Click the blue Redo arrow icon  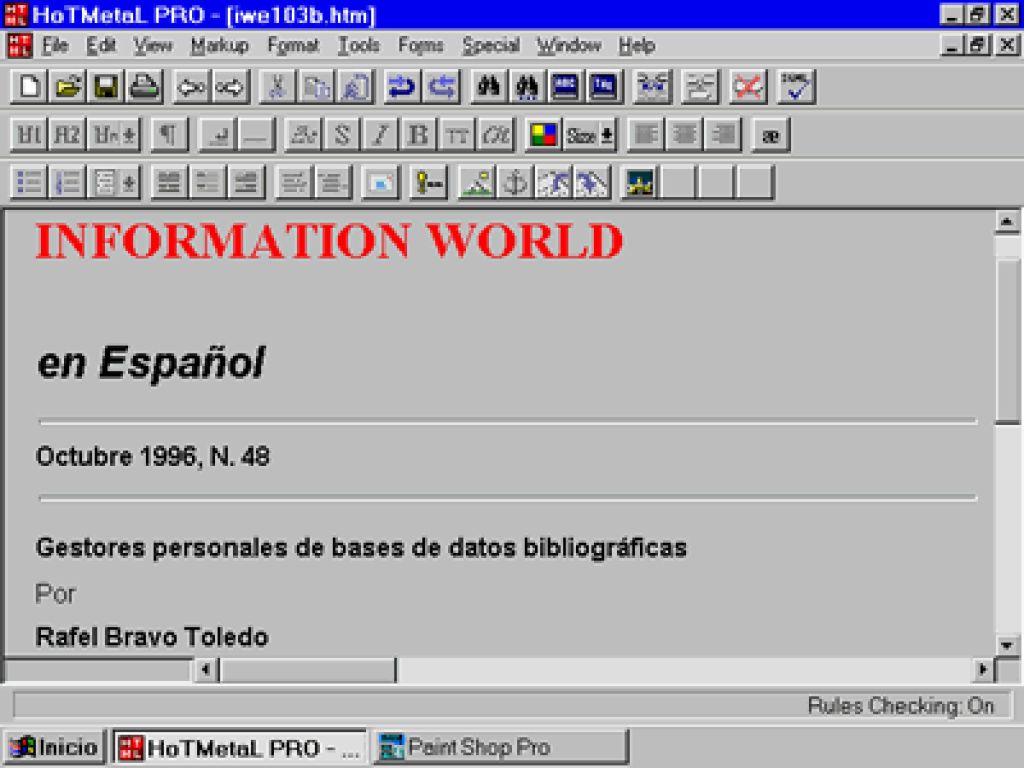pos(441,87)
